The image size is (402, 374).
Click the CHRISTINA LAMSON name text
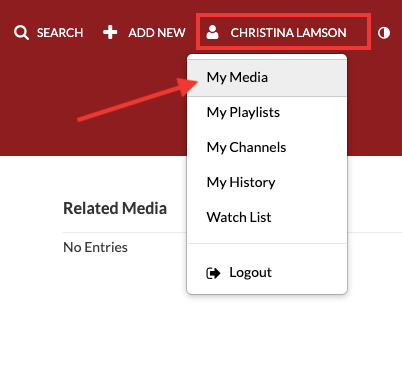tap(288, 33)
